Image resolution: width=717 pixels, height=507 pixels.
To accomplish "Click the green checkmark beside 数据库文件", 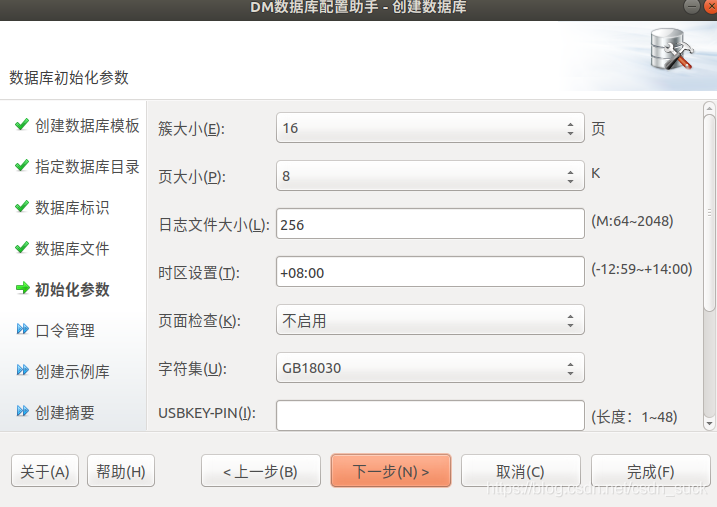I will pos(21,247).
